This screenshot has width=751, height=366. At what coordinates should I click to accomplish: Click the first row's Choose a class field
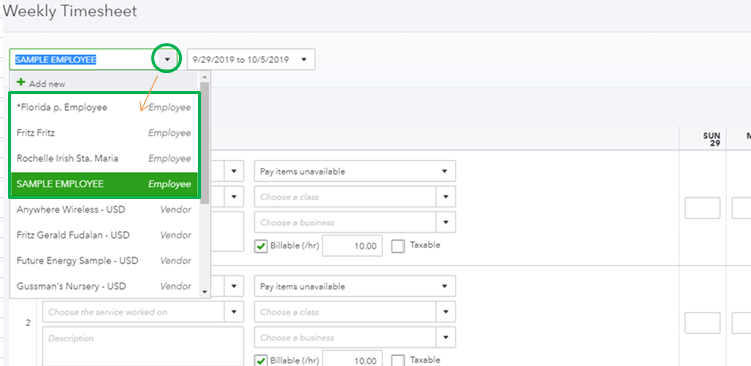coord(345,196)
